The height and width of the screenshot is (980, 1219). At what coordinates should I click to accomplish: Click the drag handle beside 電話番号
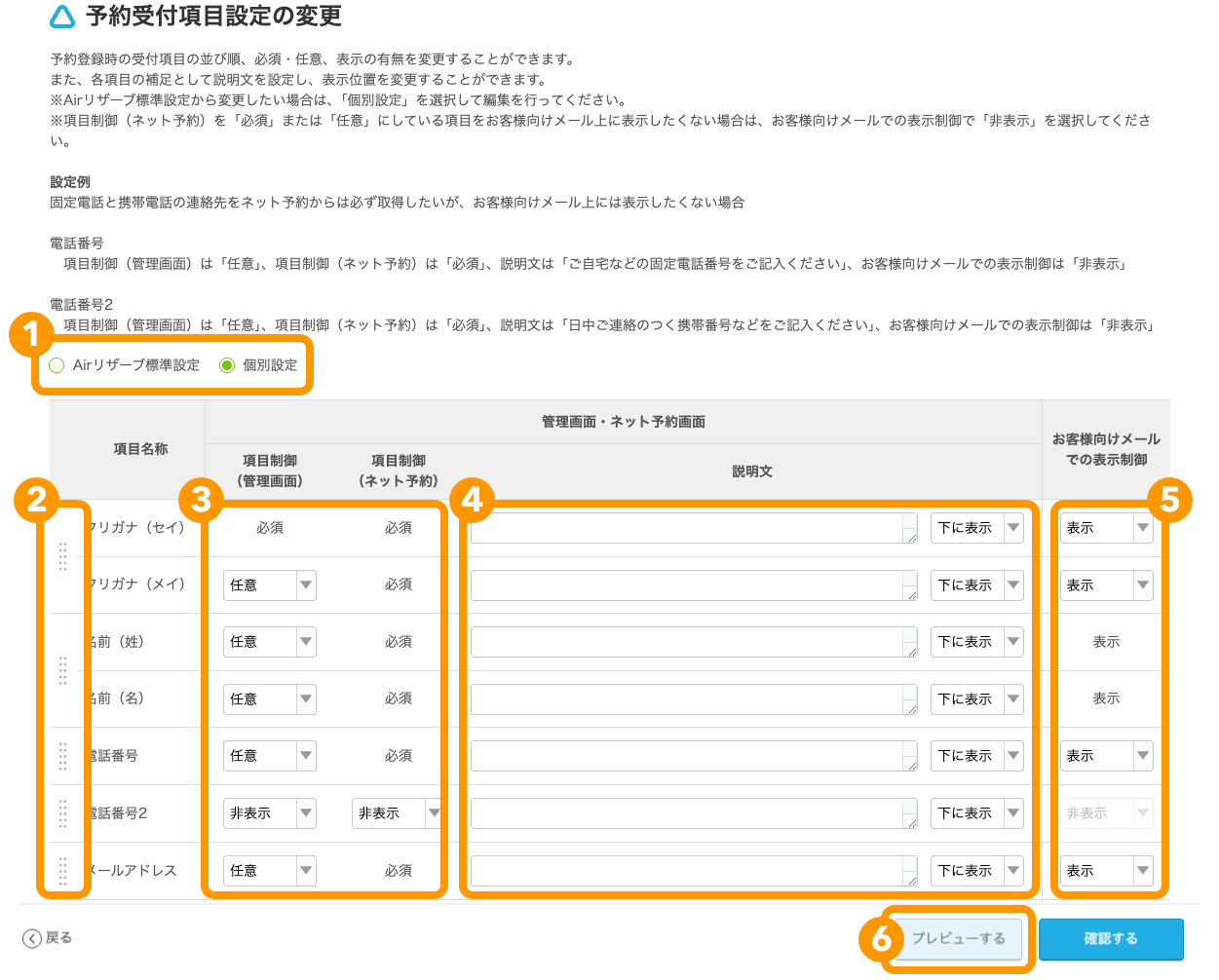[63, 756]
